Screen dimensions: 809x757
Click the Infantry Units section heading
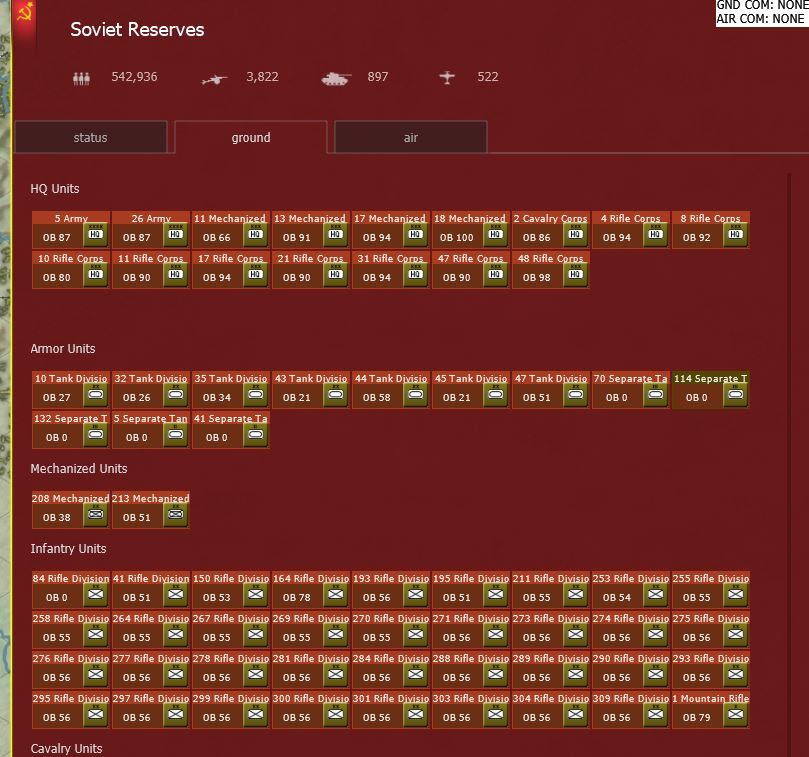(x=68, y=549)
